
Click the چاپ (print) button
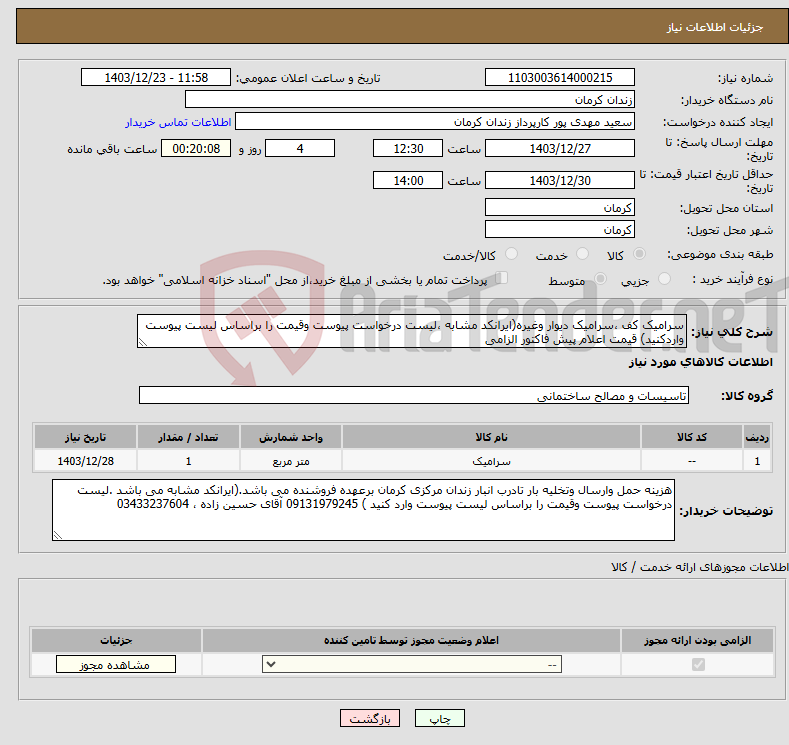[x=440, y=718]
